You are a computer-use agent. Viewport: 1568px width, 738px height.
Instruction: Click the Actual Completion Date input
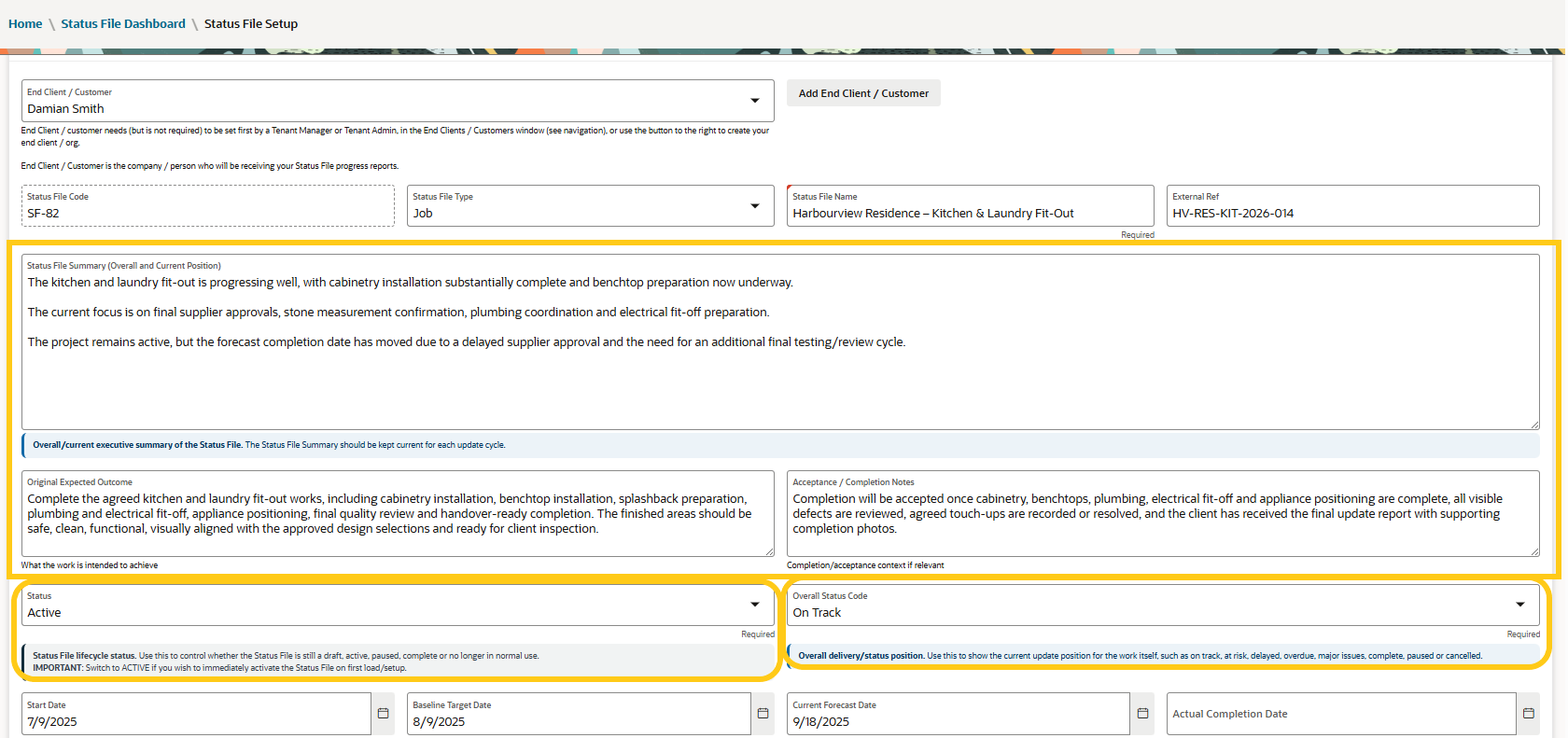[1341, 714]
